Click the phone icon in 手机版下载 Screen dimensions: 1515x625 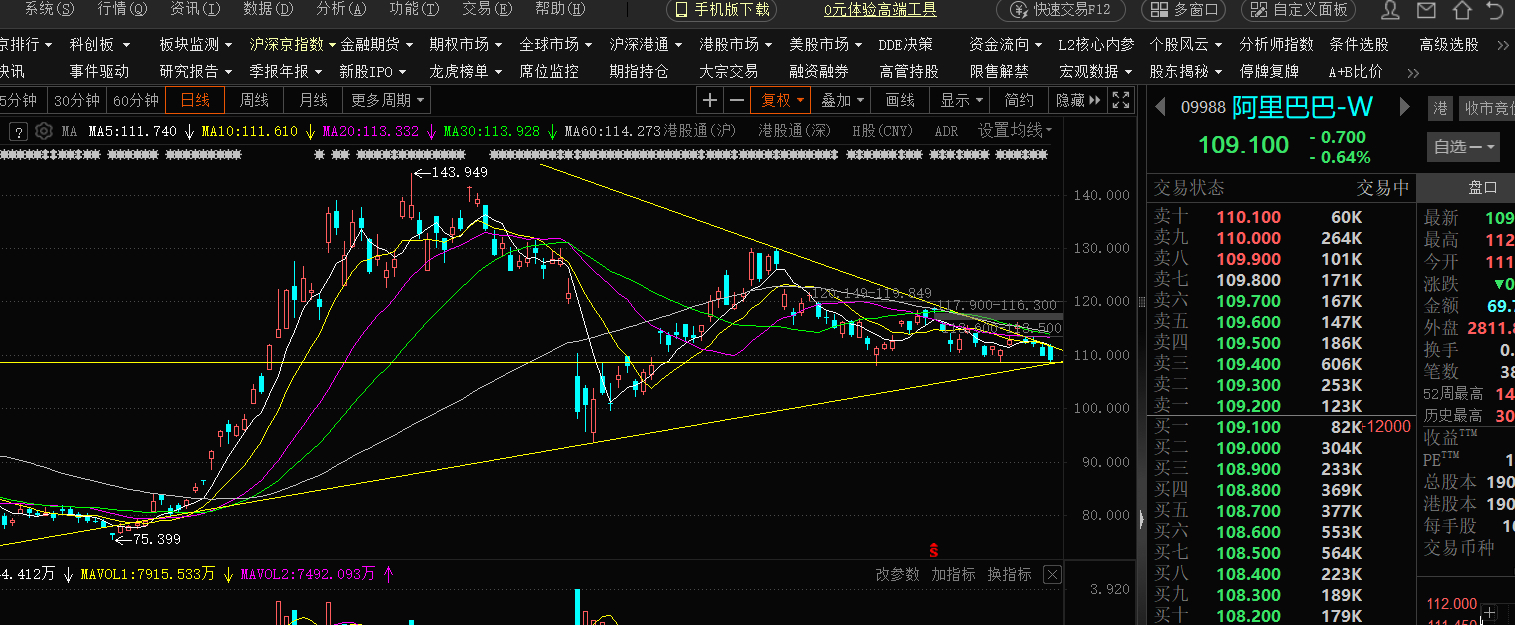click(680, 10)
